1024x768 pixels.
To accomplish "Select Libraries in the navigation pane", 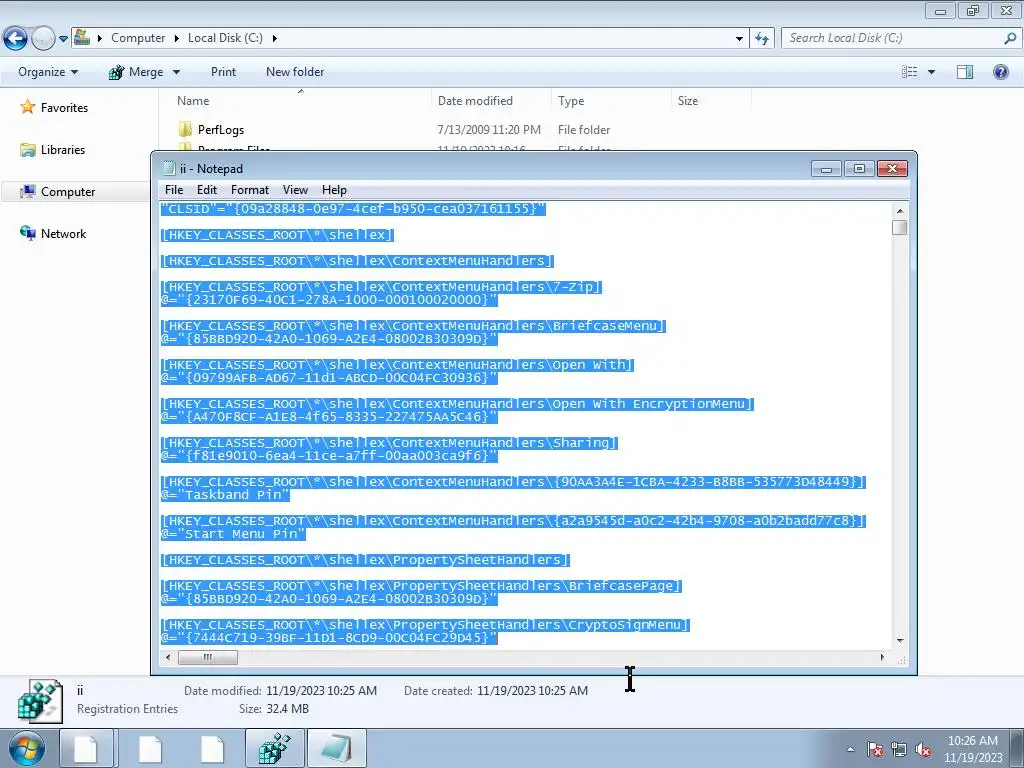I will tap(63, 150).
